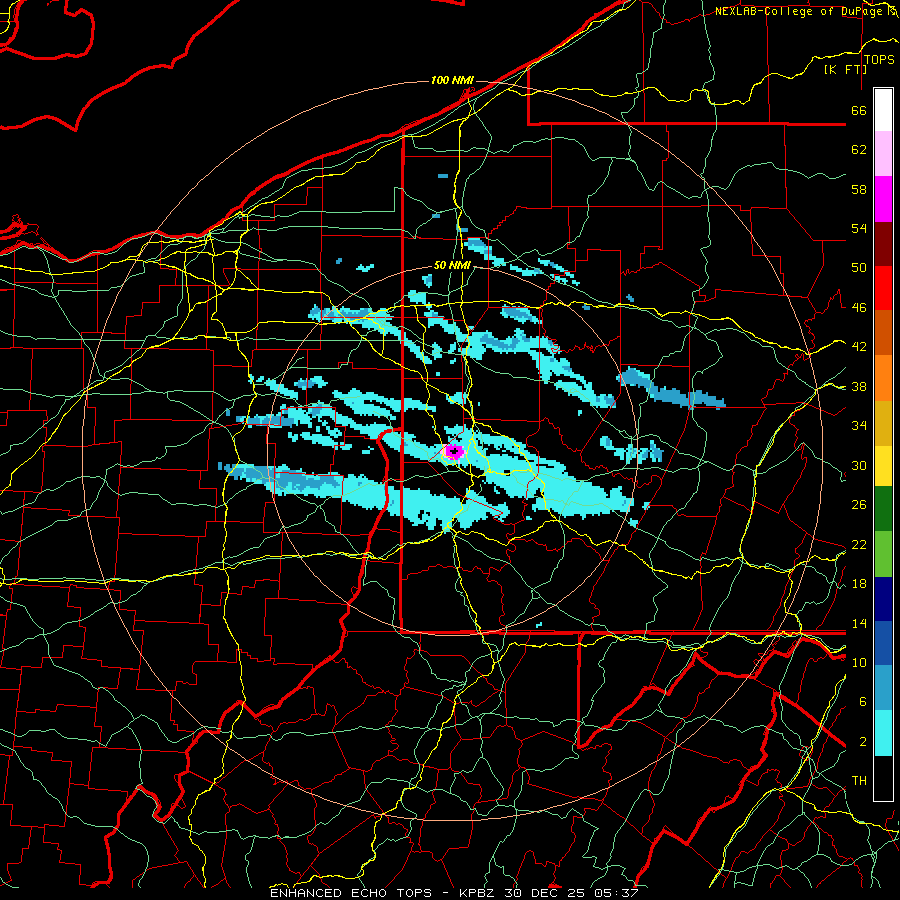900x900 pixels.
Task: Click the legend value "50"
Action: [x=859, y=268]
